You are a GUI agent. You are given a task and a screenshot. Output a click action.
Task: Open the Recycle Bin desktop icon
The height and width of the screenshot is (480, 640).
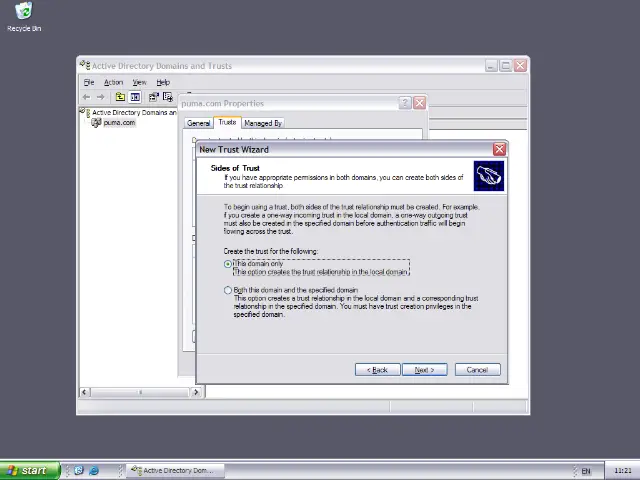(23, 12)
